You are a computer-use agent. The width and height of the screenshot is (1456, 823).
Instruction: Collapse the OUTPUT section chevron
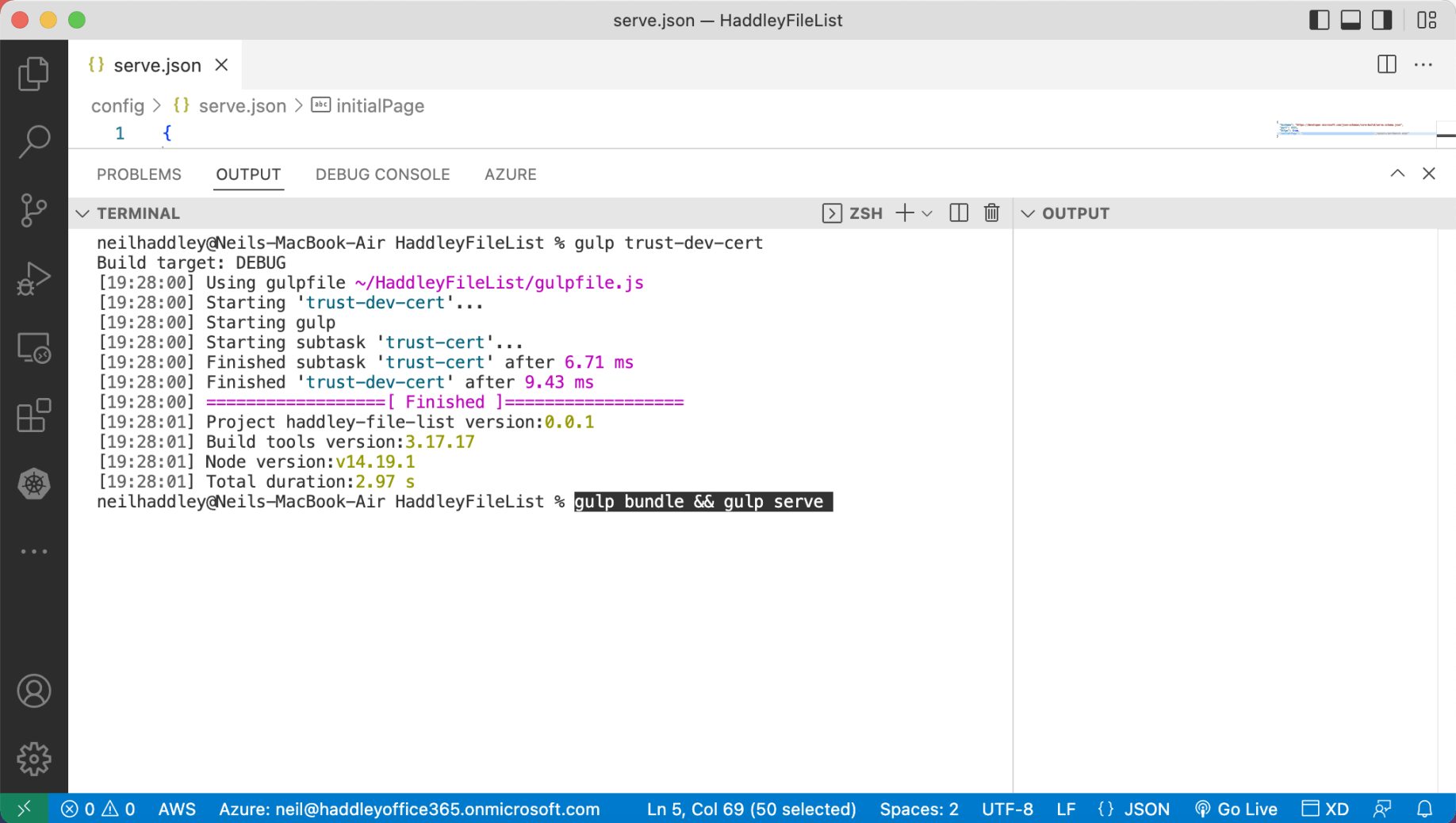coord(1028,213)
